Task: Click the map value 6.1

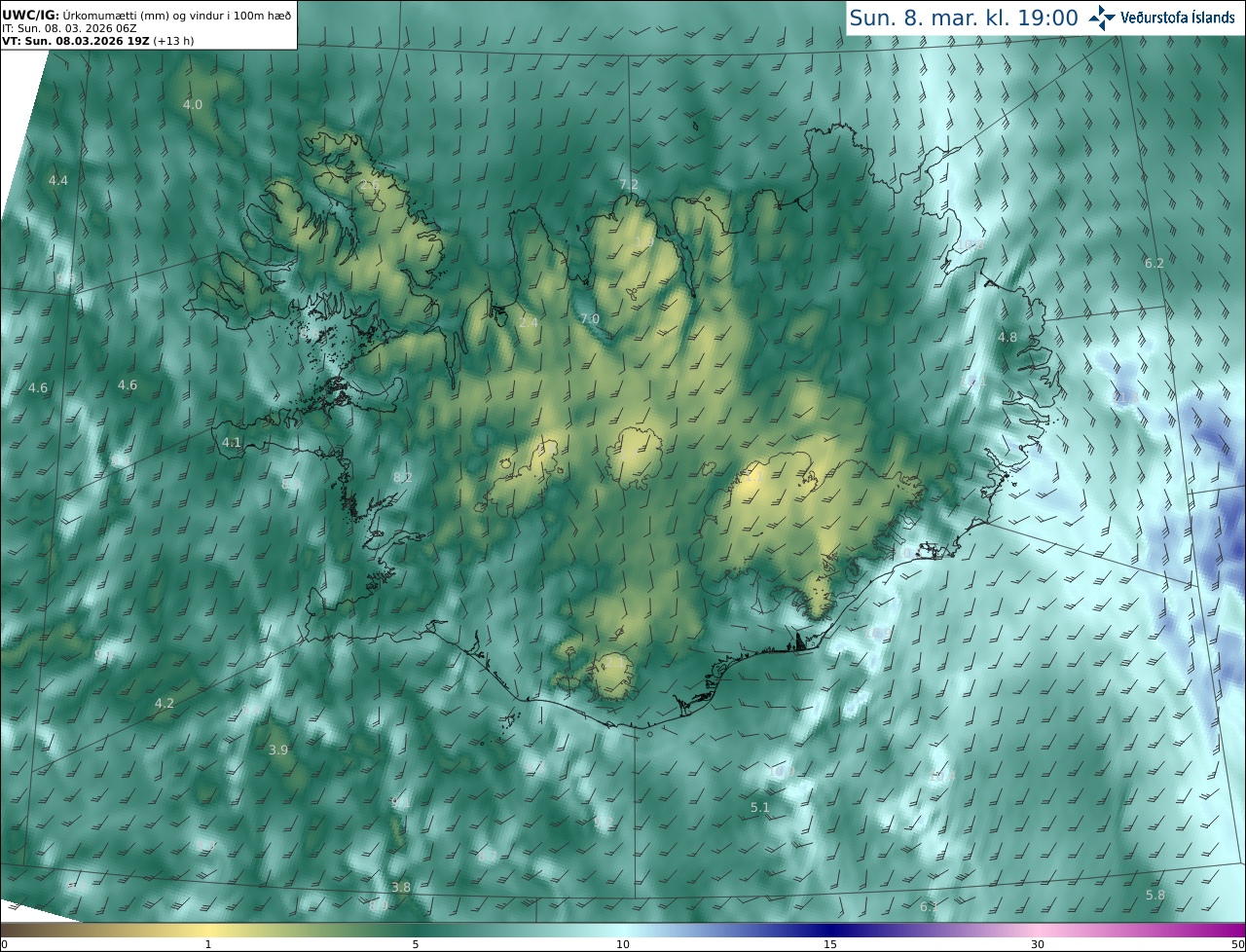Action: [x=930, y=907]
